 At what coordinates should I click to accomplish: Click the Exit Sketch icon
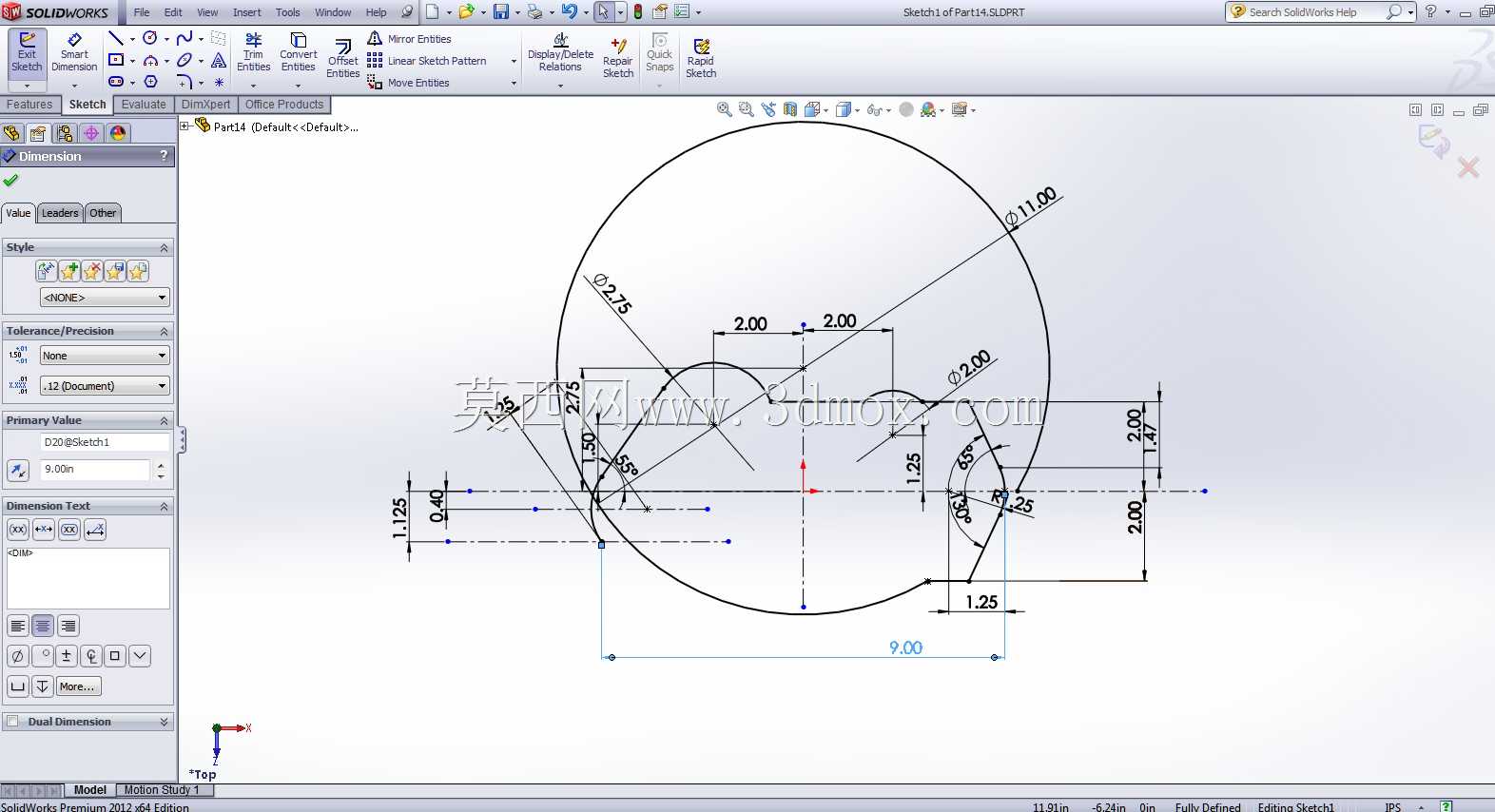27,53
